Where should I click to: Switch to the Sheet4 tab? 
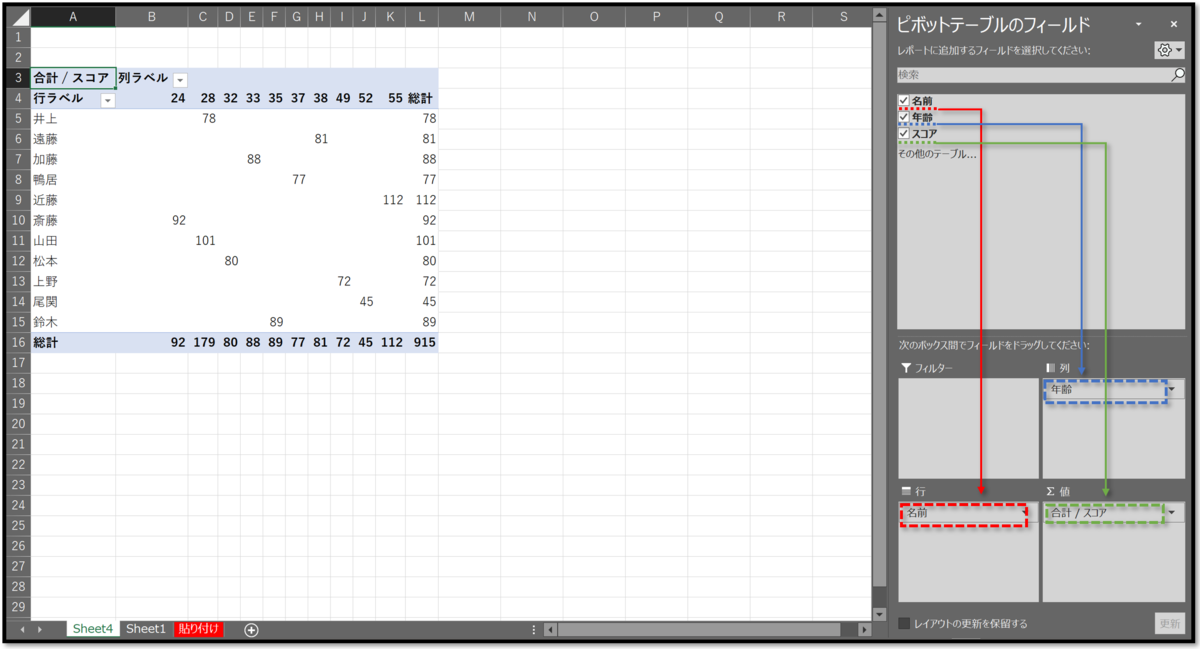point(92,629)
